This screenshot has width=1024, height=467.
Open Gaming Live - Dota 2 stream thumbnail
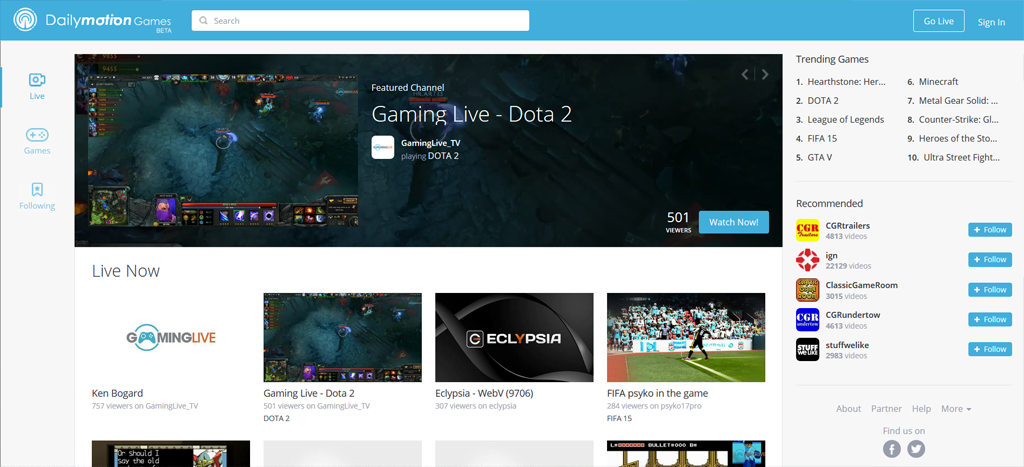(x=343, y=337)
